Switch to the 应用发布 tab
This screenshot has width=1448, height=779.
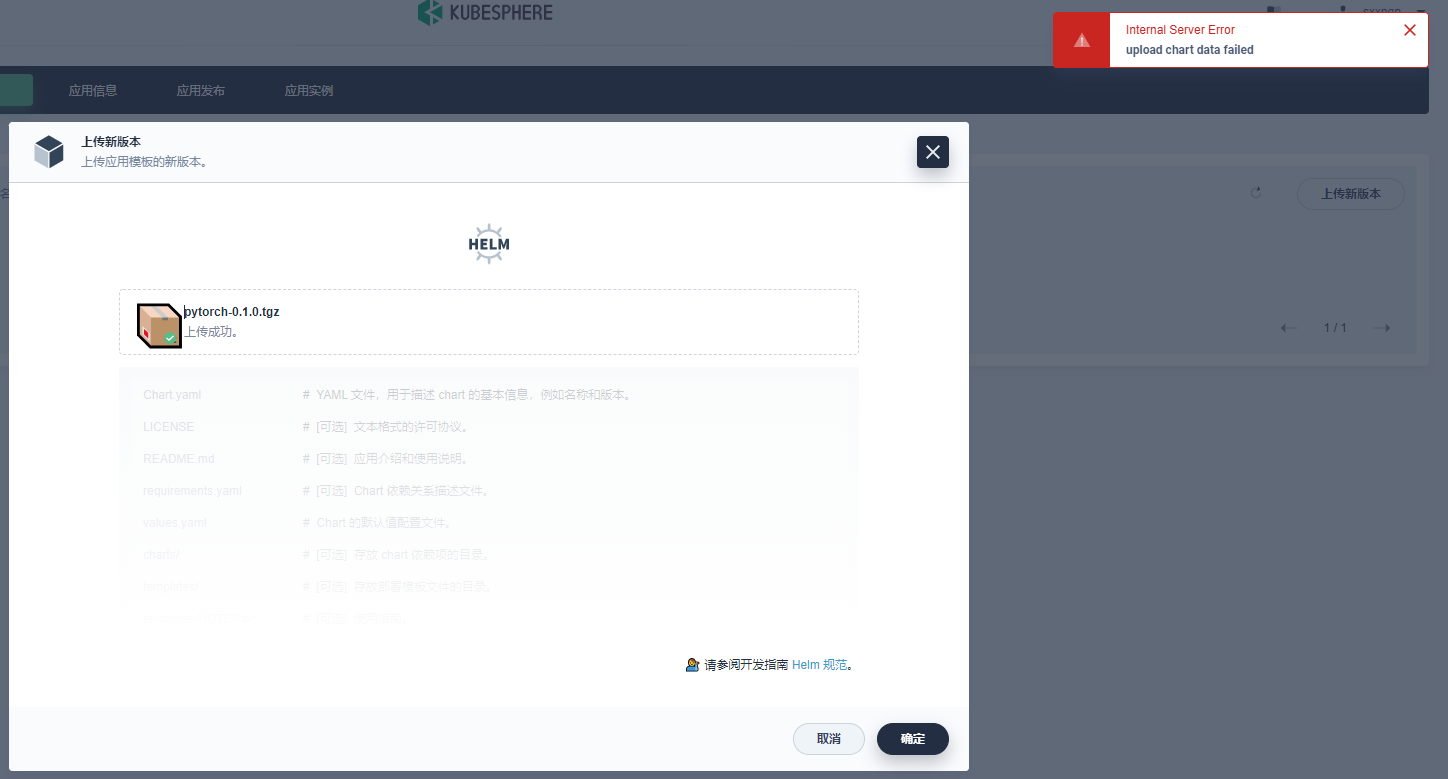click(200, 90)
